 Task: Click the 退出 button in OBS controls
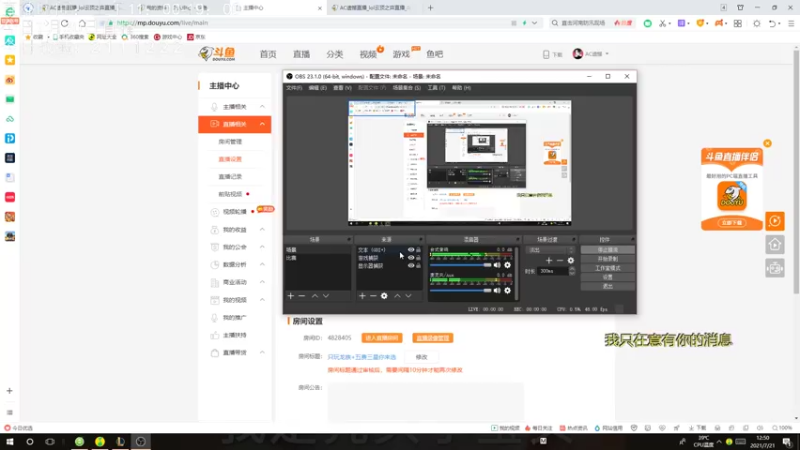[607, 286]
